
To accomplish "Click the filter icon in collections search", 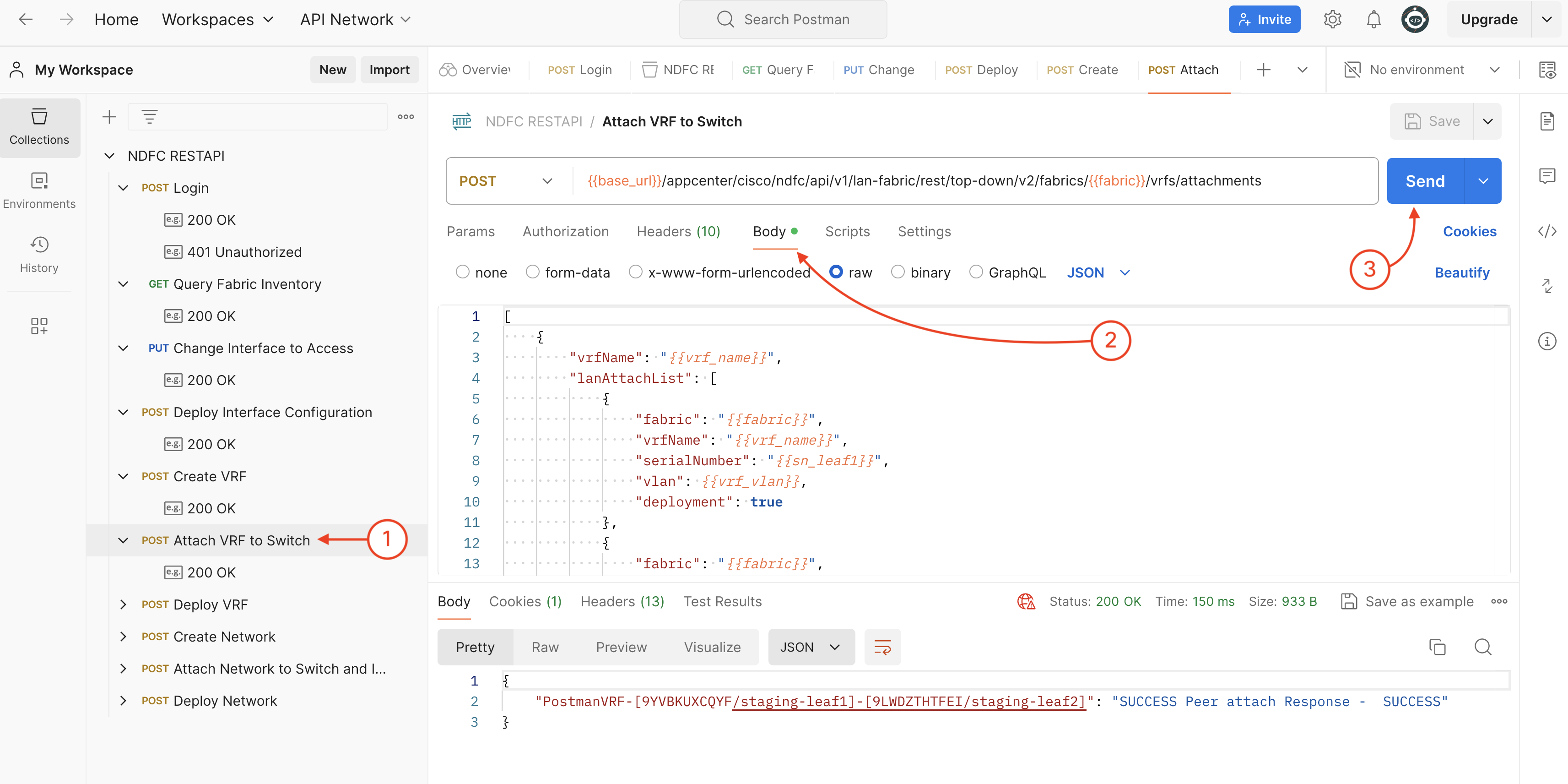I will (149, 116).
